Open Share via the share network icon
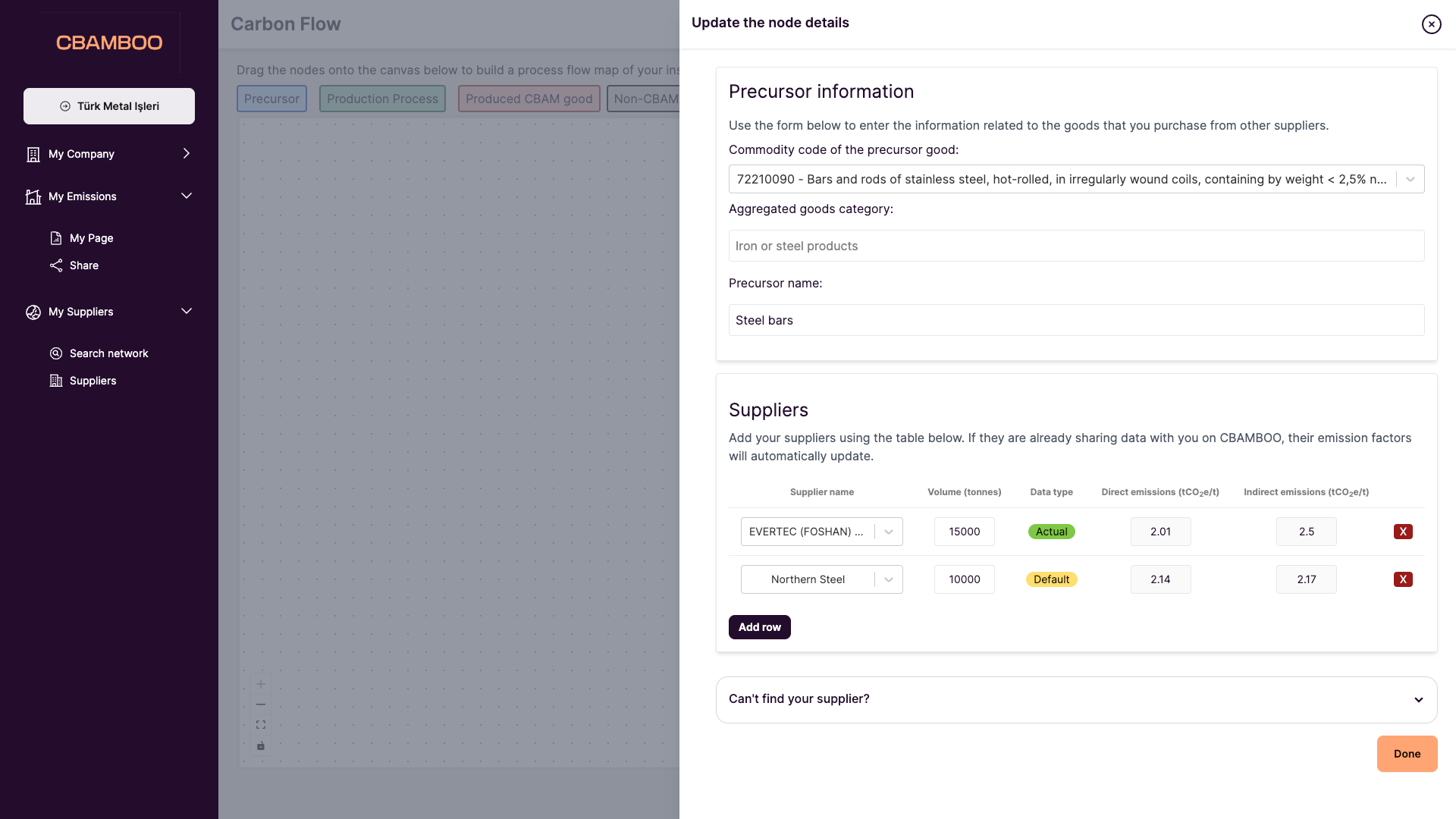This screenshot has width=1456, height=819. (56, 265)
